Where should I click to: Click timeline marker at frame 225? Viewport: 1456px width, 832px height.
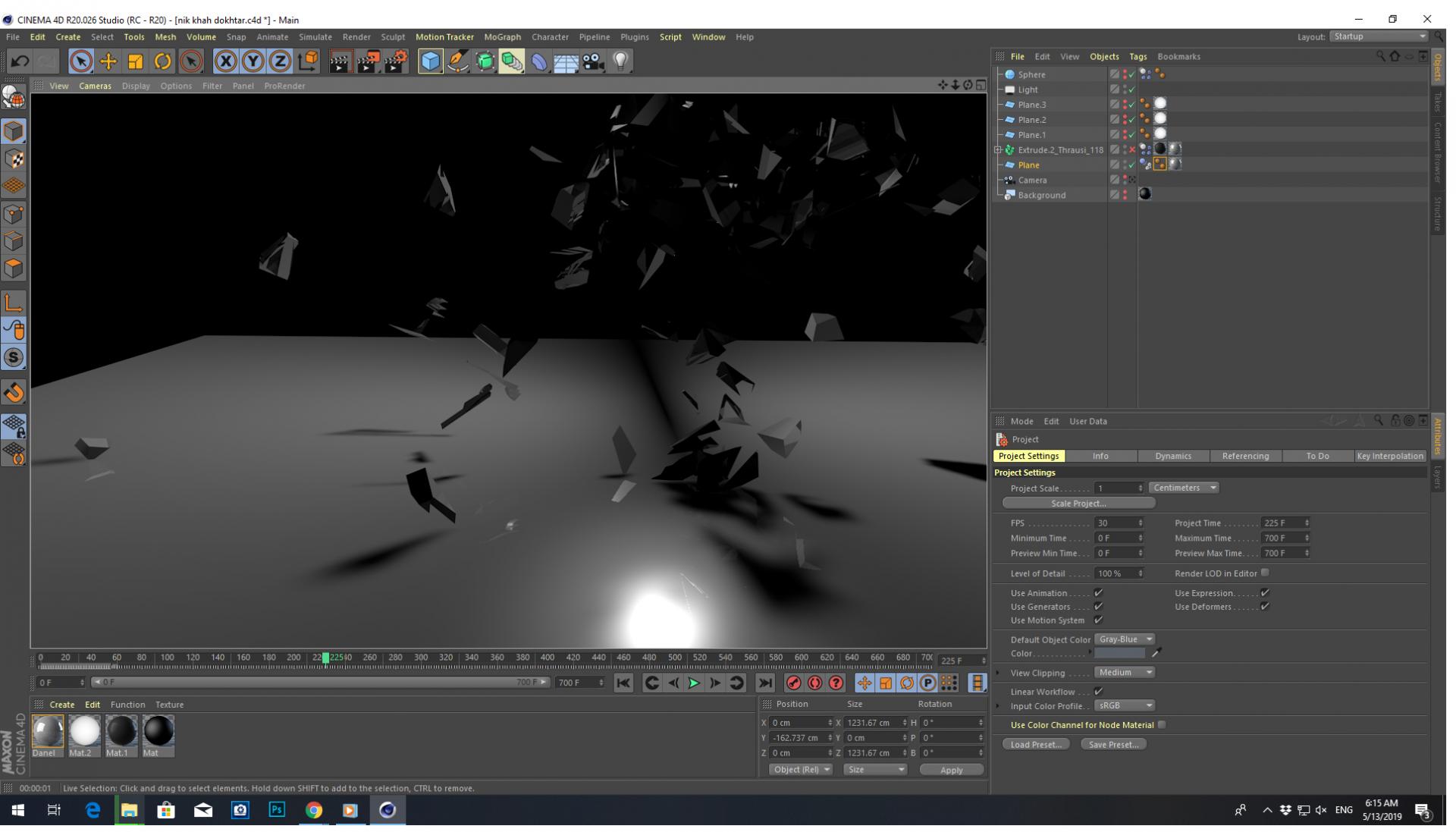pyautogui.click(x=325, y=658)
